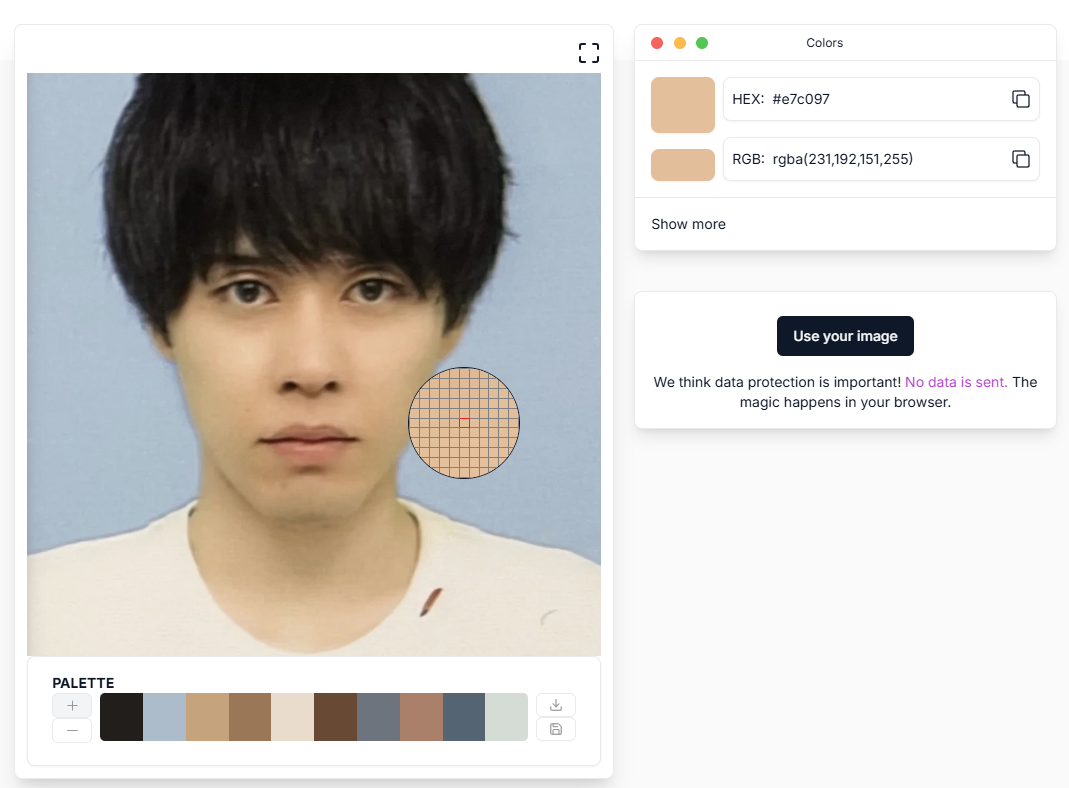Select the dark blue-gray palette swatch
The width and height of the screenshot is (1069, 788).
pos(464,717)
